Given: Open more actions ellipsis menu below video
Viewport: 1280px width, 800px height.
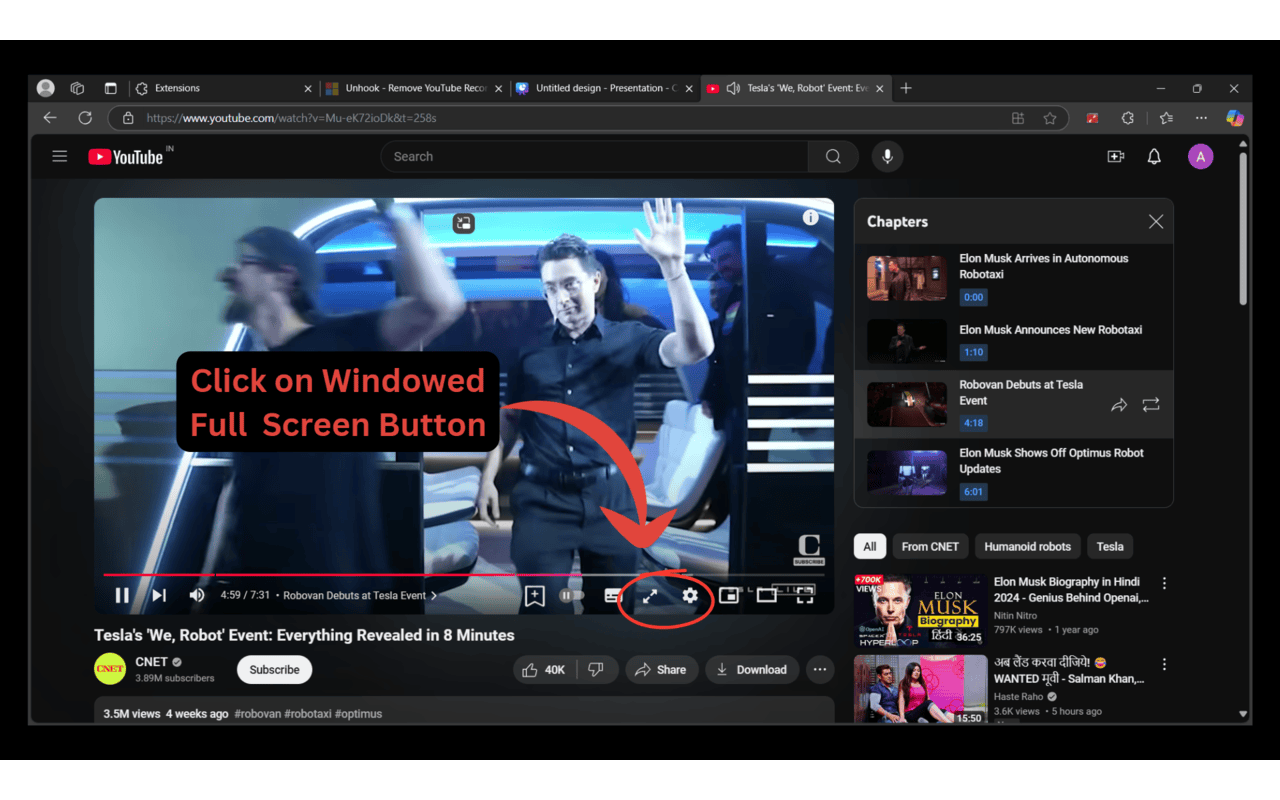Looking at the screenshot, I should [x=820, y=670].
